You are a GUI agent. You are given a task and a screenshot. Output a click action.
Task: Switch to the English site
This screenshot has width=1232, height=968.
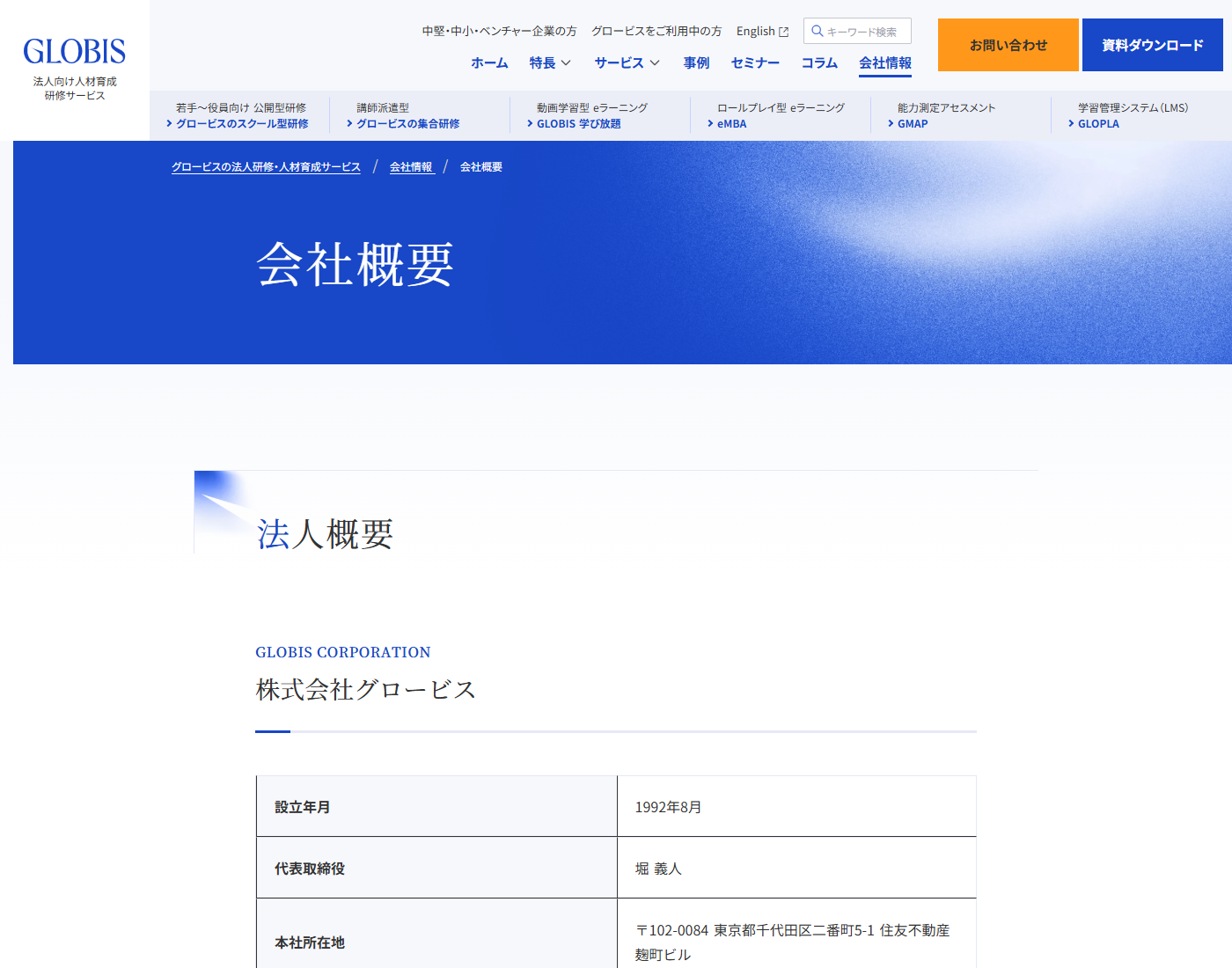click(x=762, y=31)
